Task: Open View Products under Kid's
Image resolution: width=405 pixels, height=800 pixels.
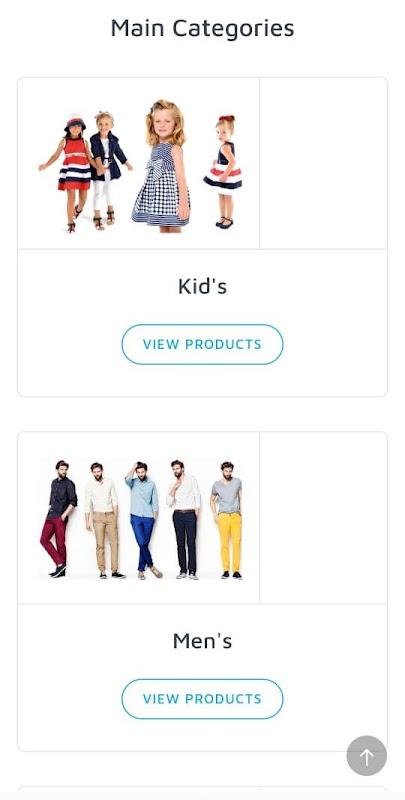Action: point(202,344)
